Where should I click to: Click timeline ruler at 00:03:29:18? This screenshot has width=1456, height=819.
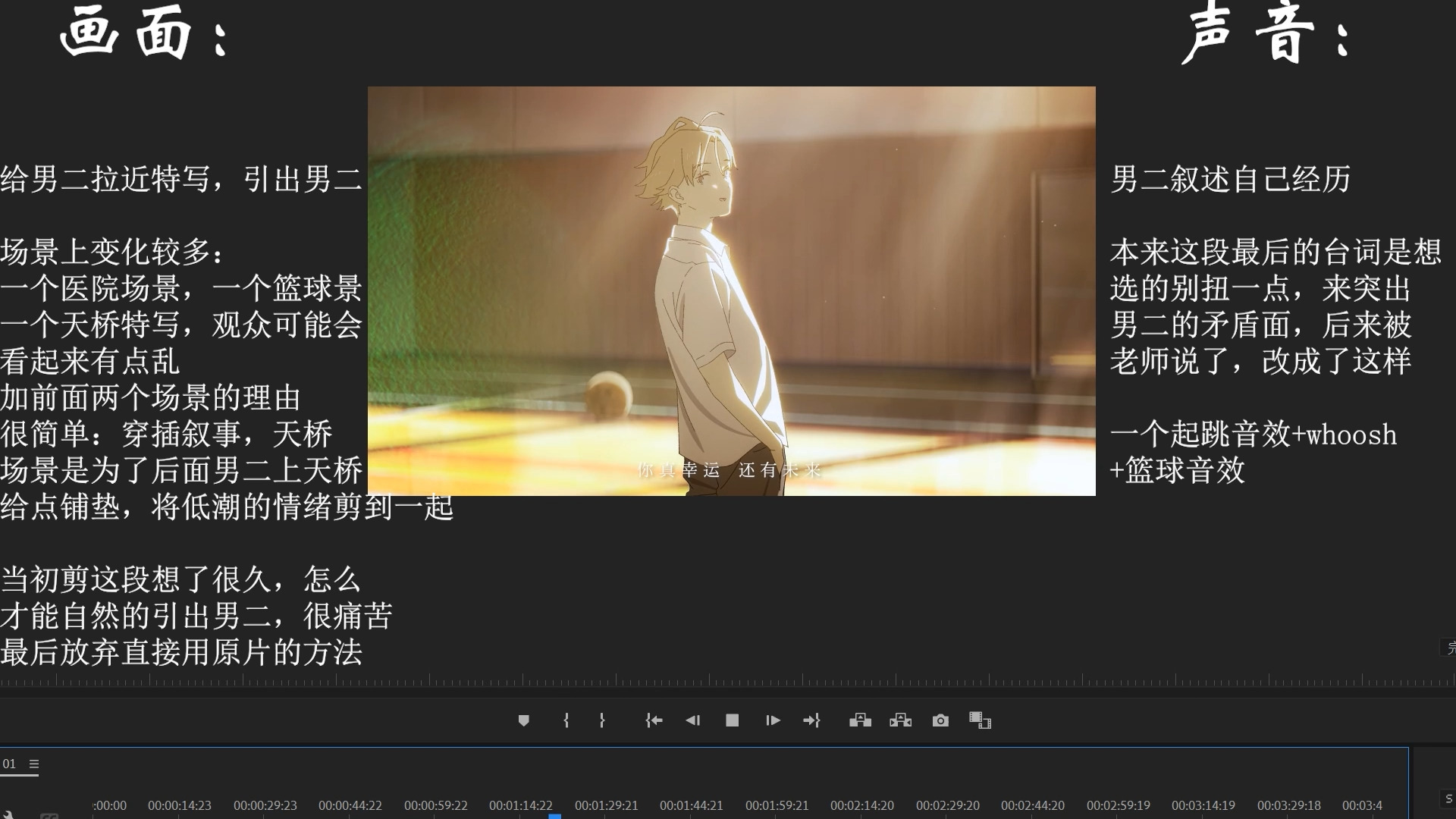click(x=1289, y=805)
